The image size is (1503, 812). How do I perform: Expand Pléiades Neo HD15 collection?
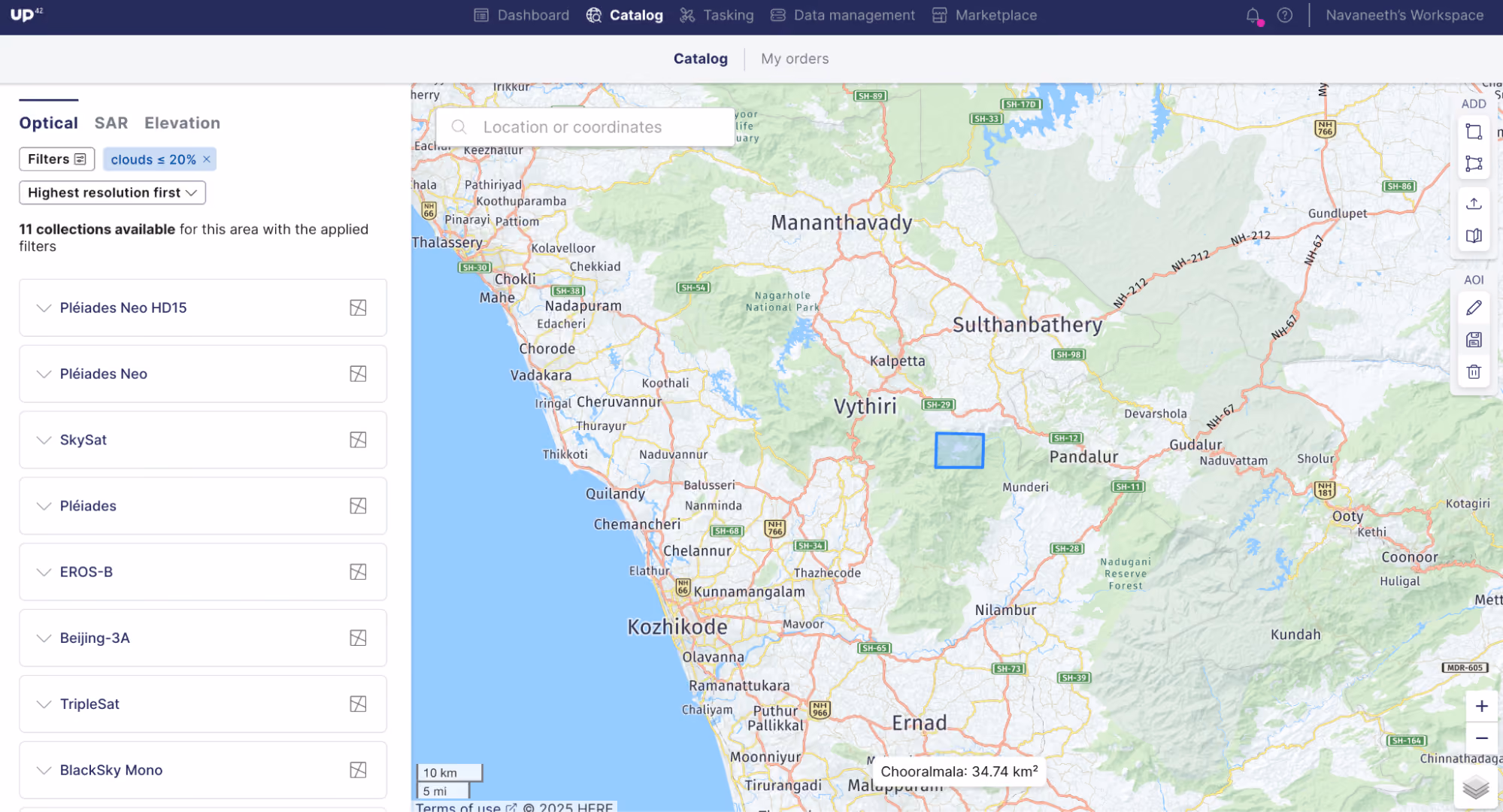[x=44, y=308]
